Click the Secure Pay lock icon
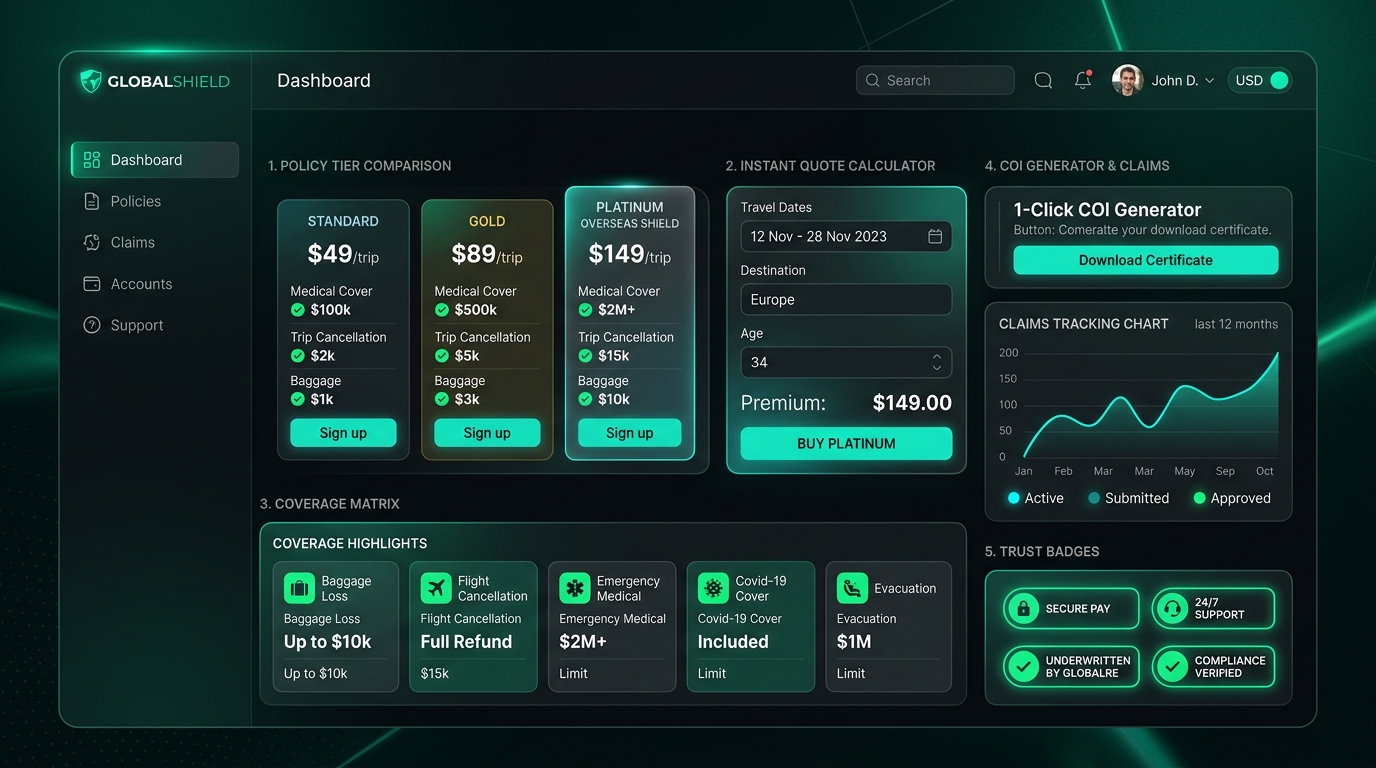 point(1023,608)
